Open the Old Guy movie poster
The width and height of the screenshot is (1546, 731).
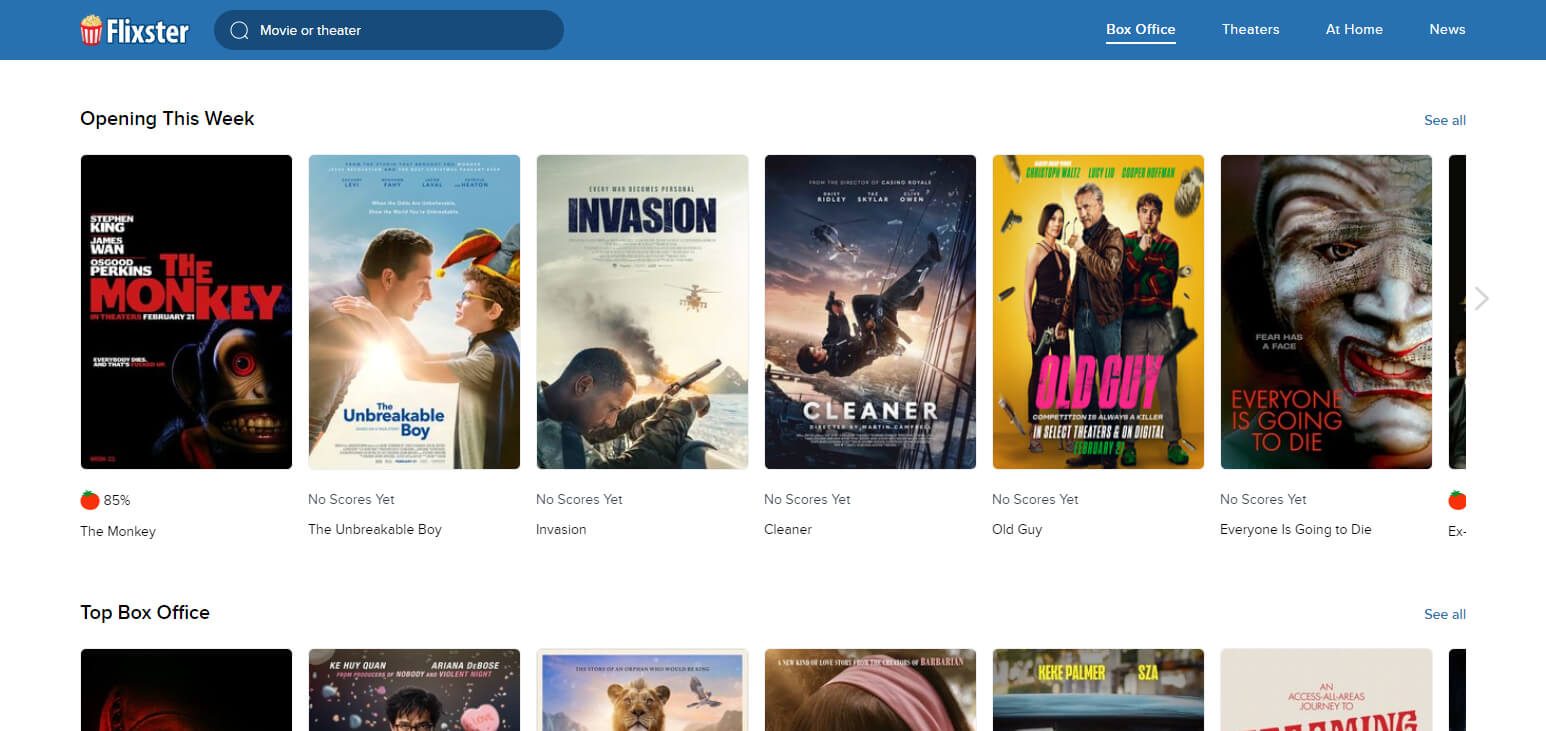1098,312
